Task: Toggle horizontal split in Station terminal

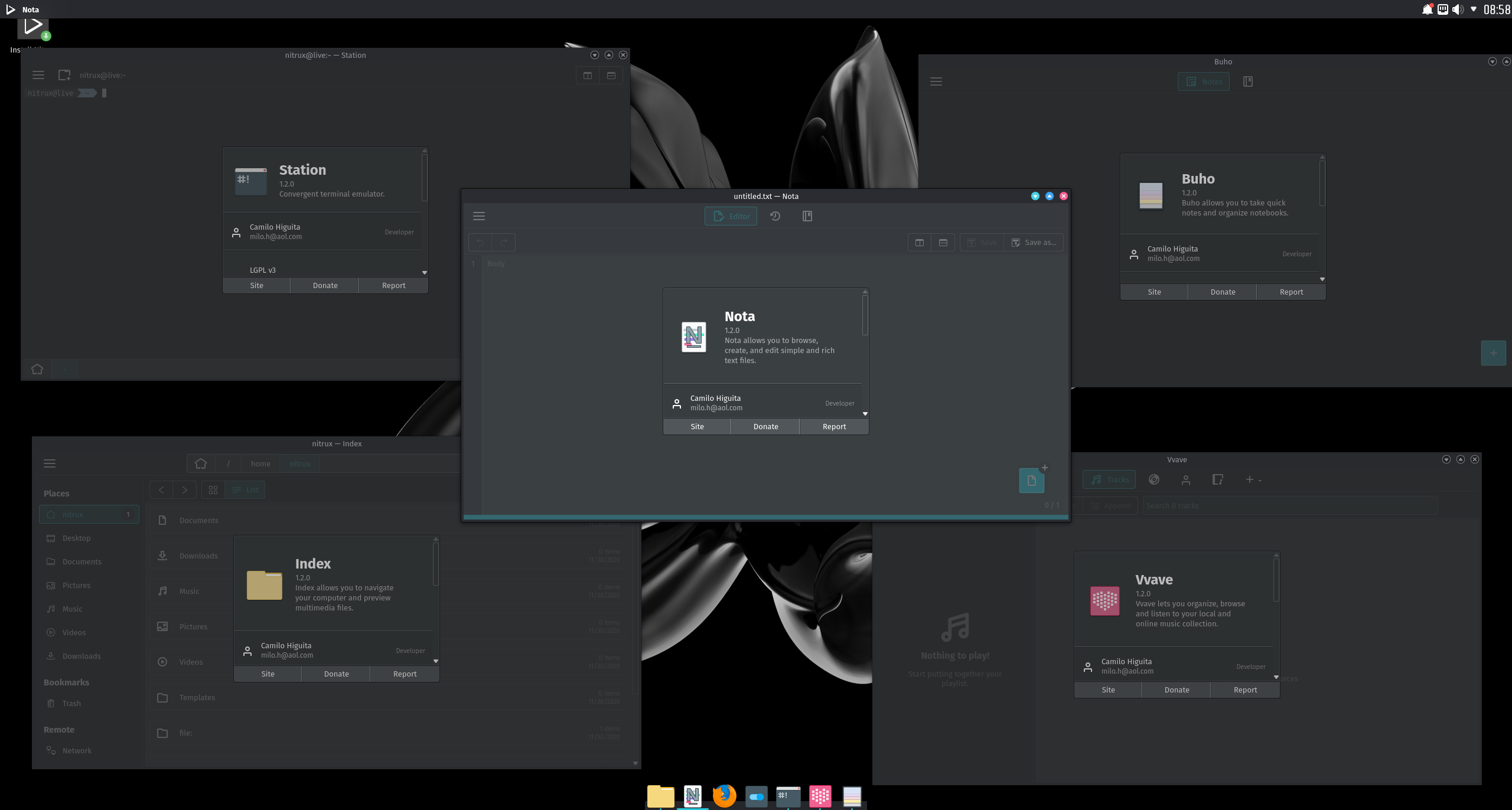Action: (611, 75)
